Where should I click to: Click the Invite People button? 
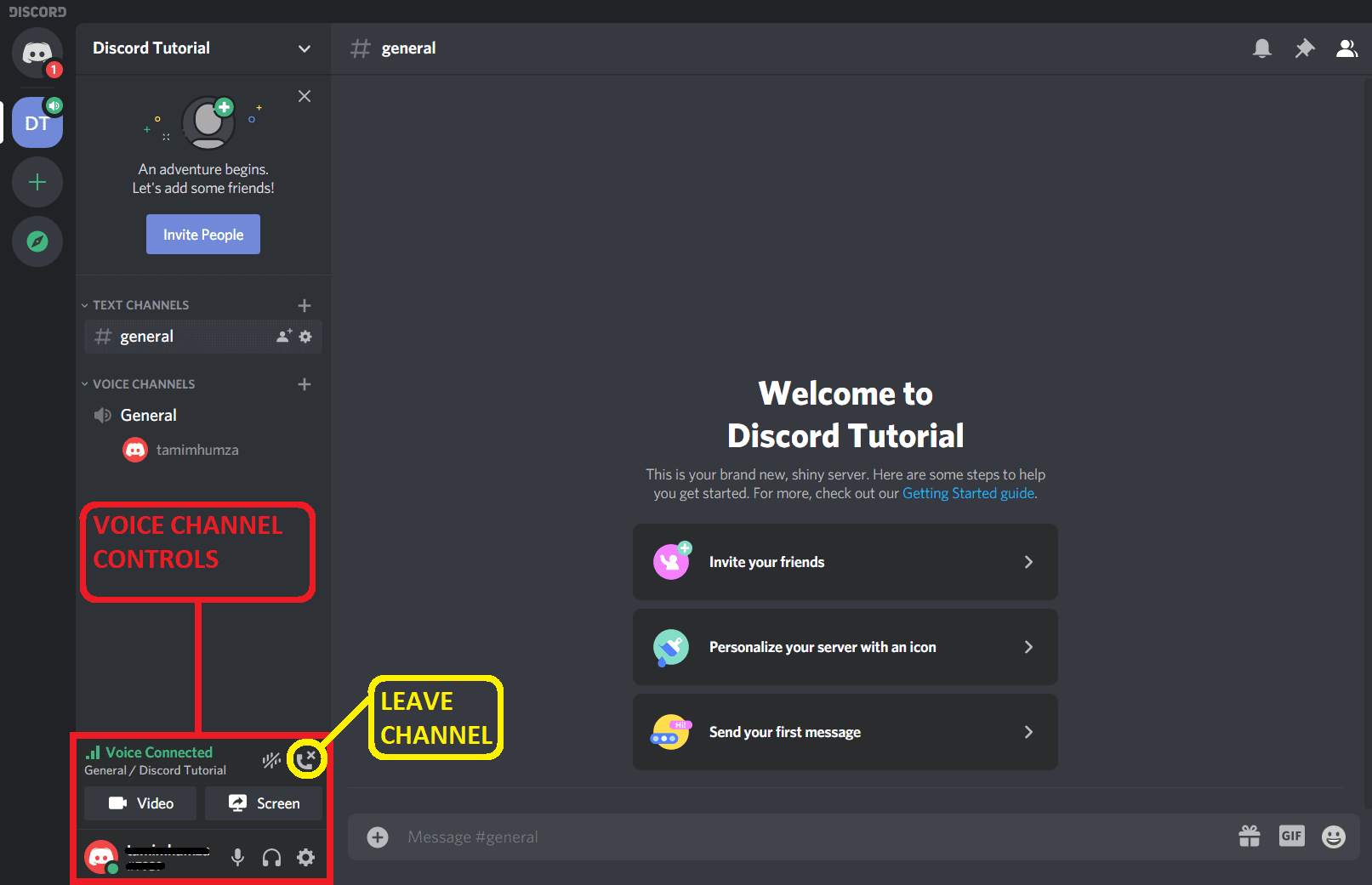[x=203, y=235]
